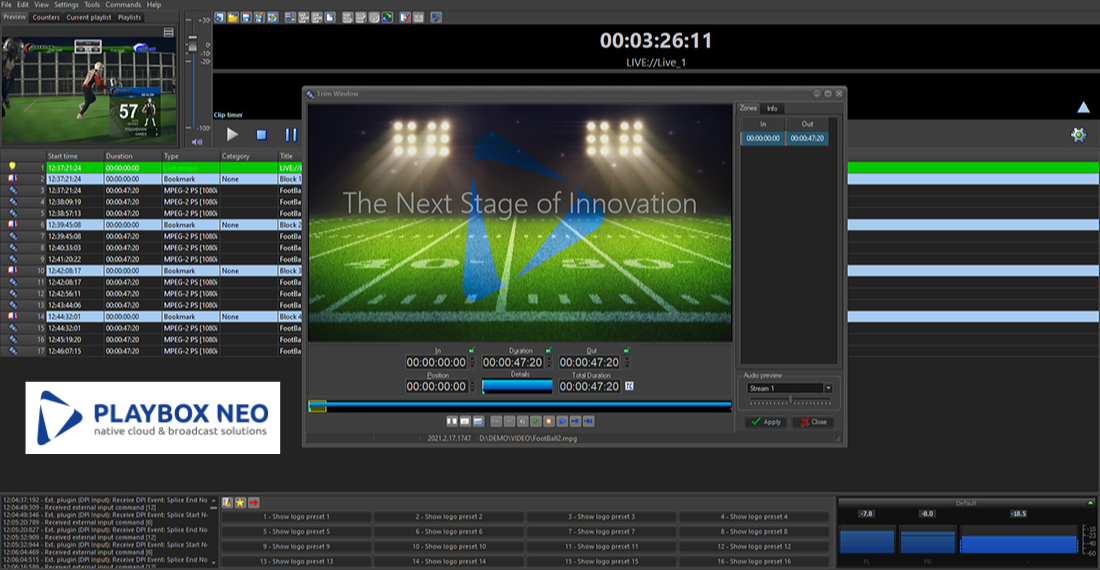The width and height of the screenshot is (1100, 570).
Task: Open the Settings menu
Action: pyautogui.click(x=67, y=4)
